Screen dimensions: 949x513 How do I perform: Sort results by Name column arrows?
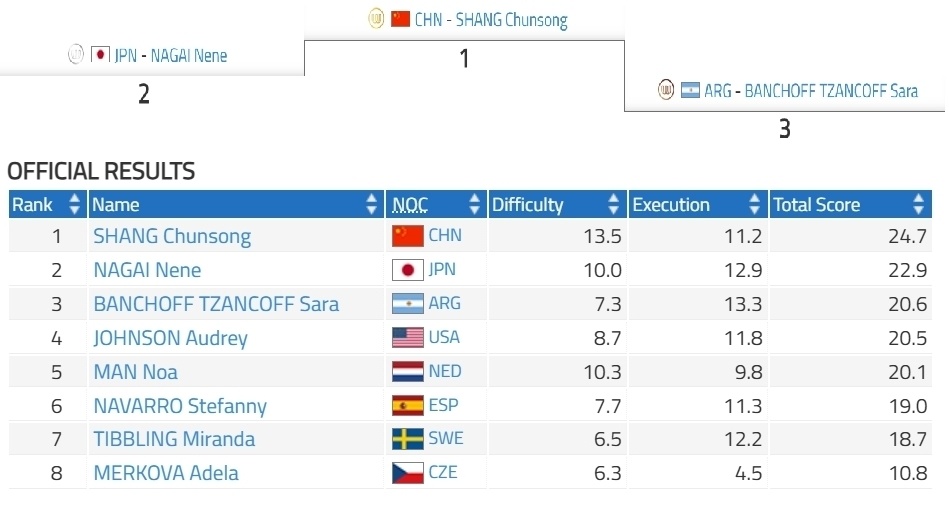[372, 204]
